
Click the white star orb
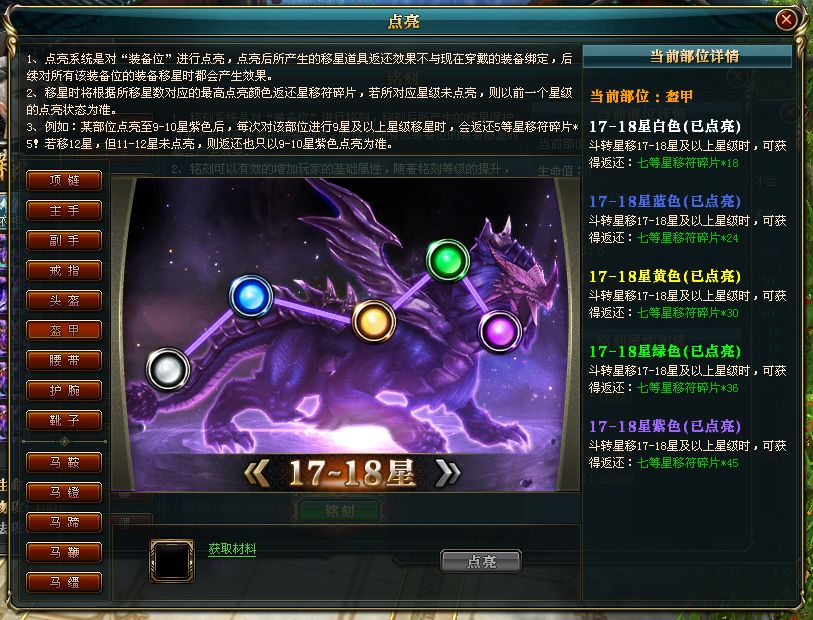pos(167,369)
